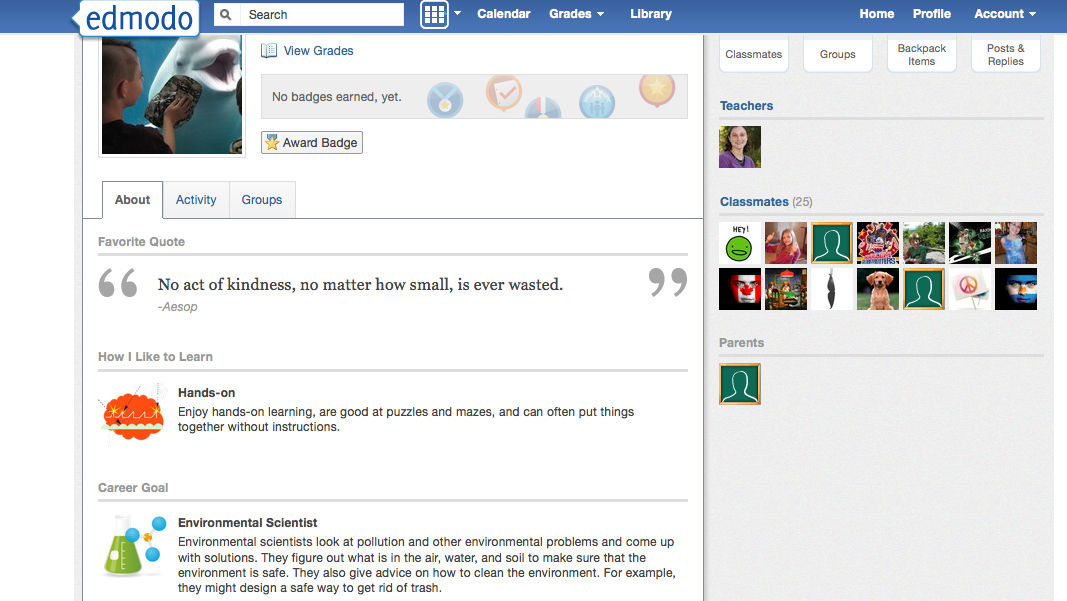Screen dimensions: 1067x601
Task: Switch to the Groups profile tab
Action: pyautogui.click(x=262, y=200)
